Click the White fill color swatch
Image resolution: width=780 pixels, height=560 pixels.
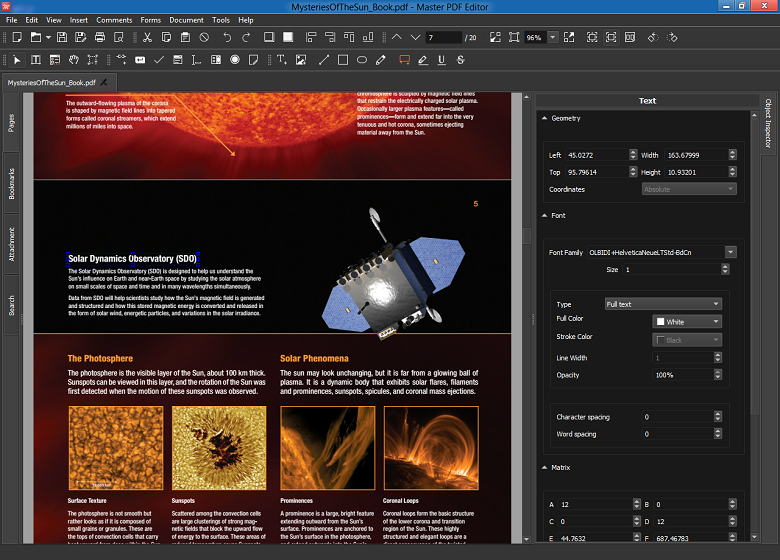[661, 322]
